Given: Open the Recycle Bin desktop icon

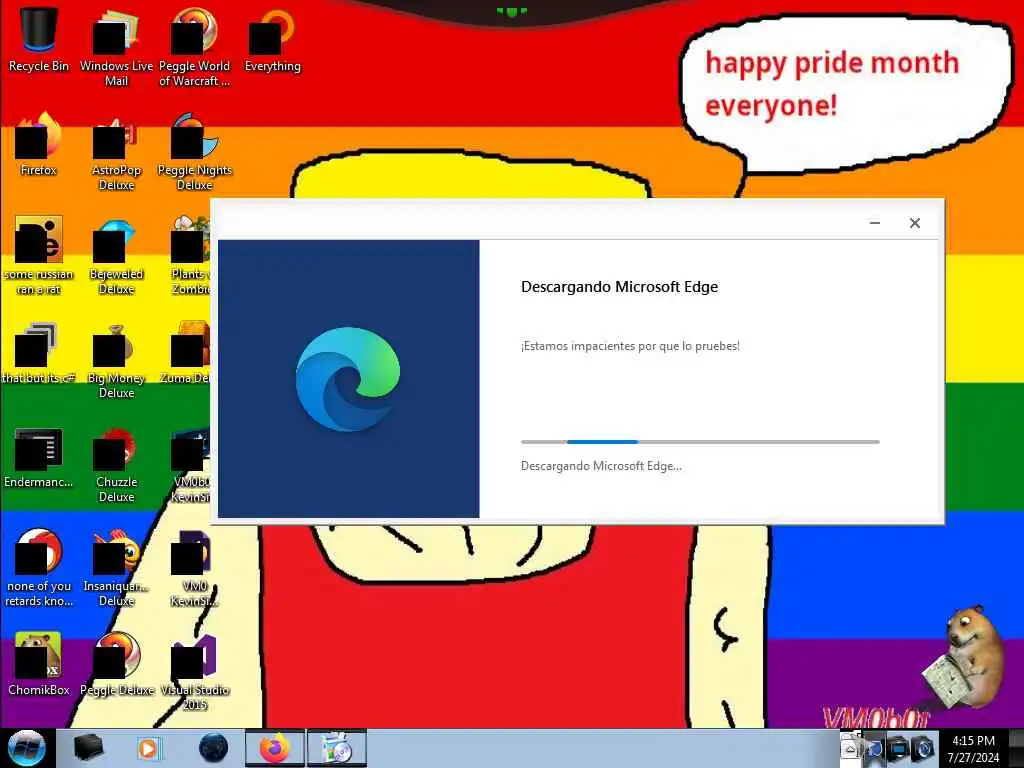Looking at the screenshot, I should click(x=39, y=39).
